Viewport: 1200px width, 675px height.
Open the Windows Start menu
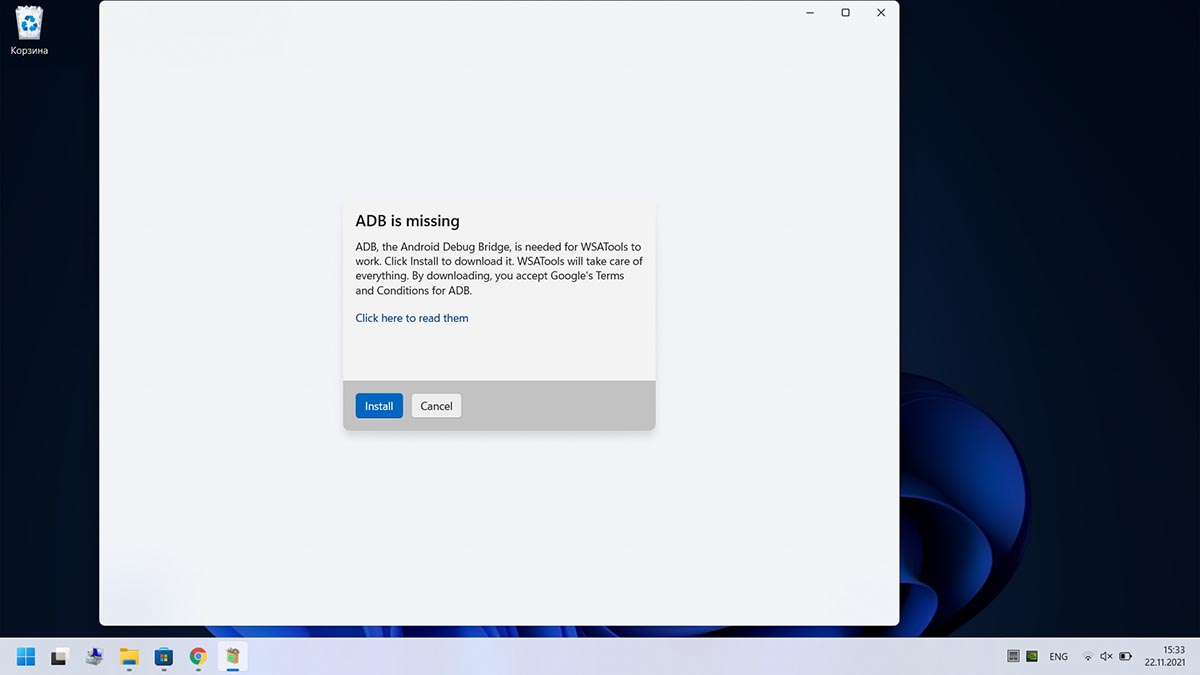pos(26,657)
